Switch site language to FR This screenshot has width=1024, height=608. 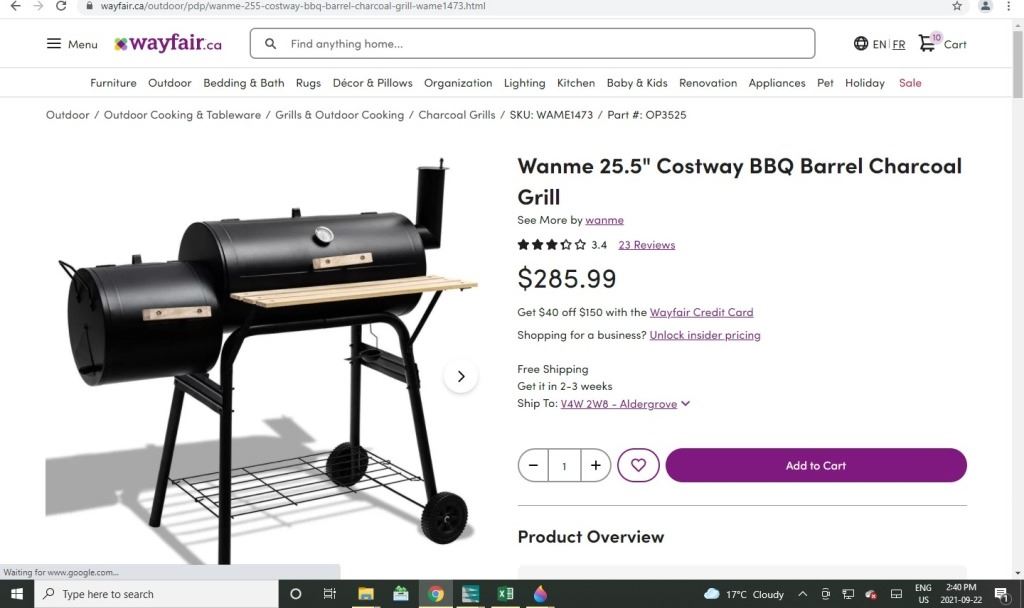coord(899,44)
